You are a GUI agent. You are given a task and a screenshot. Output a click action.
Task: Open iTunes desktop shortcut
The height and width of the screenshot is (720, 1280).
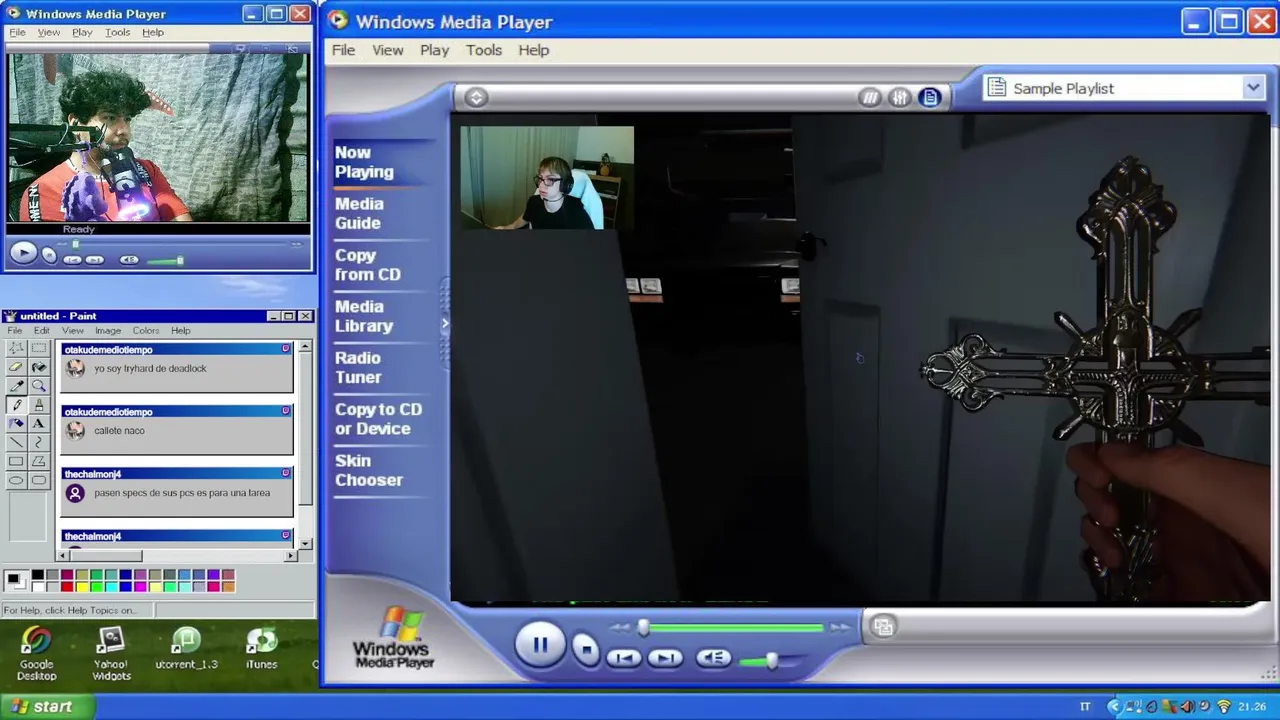(262, 649)
